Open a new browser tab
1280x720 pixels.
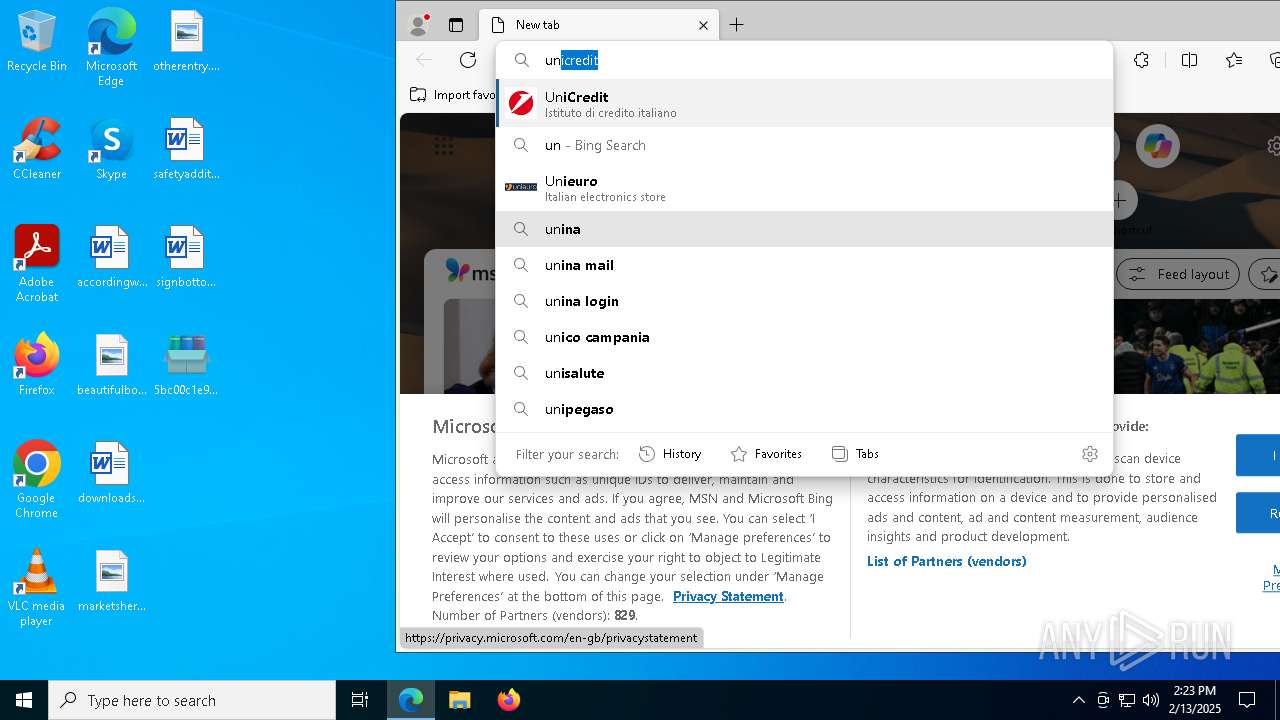click(x=737, y=25)
